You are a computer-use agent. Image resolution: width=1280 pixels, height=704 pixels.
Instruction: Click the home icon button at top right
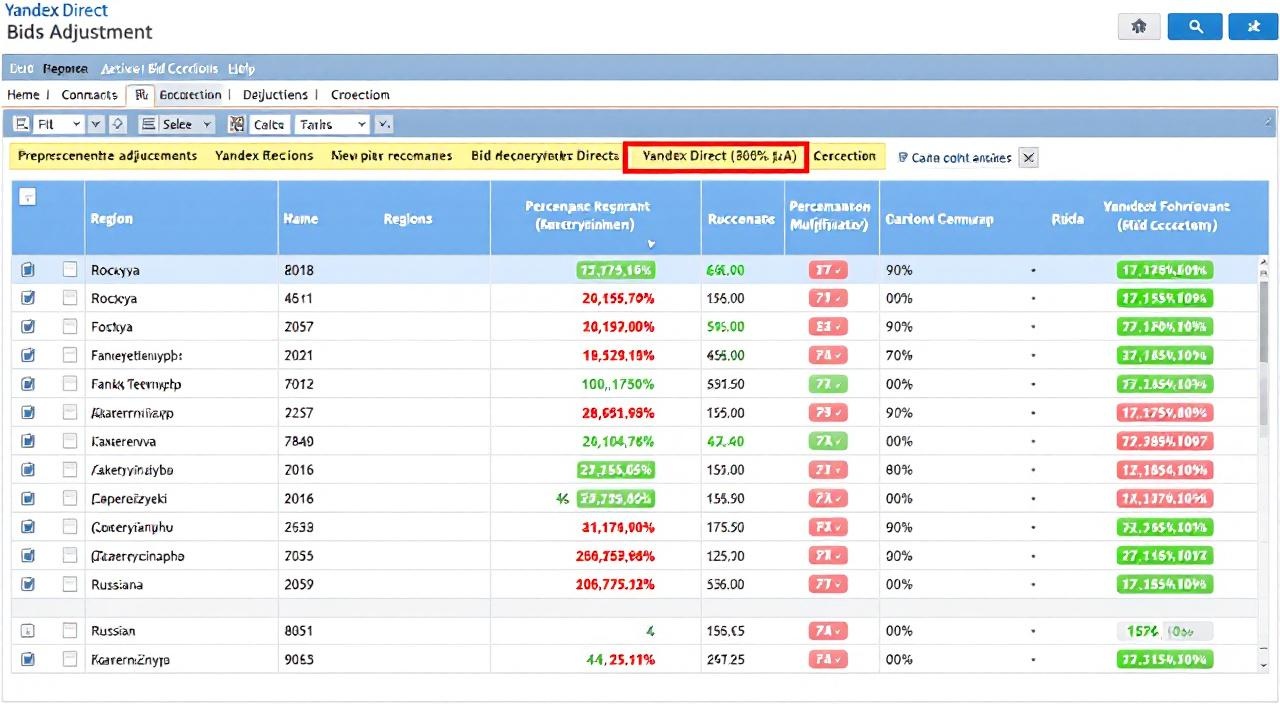1137,27
